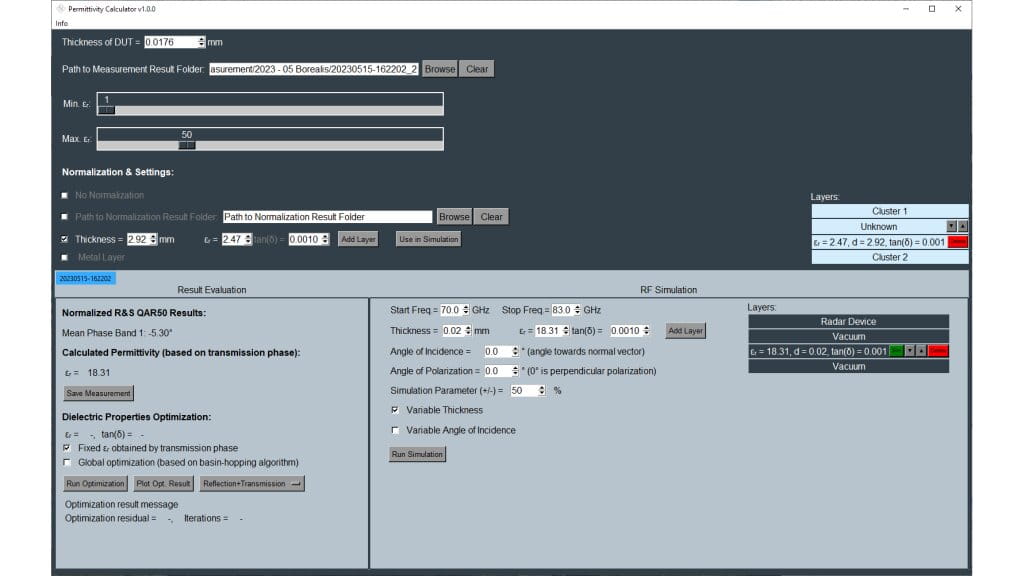Move simulation layer up with arrow button
This screenshot has width=1024, height=576.
(x=920, y=351)
